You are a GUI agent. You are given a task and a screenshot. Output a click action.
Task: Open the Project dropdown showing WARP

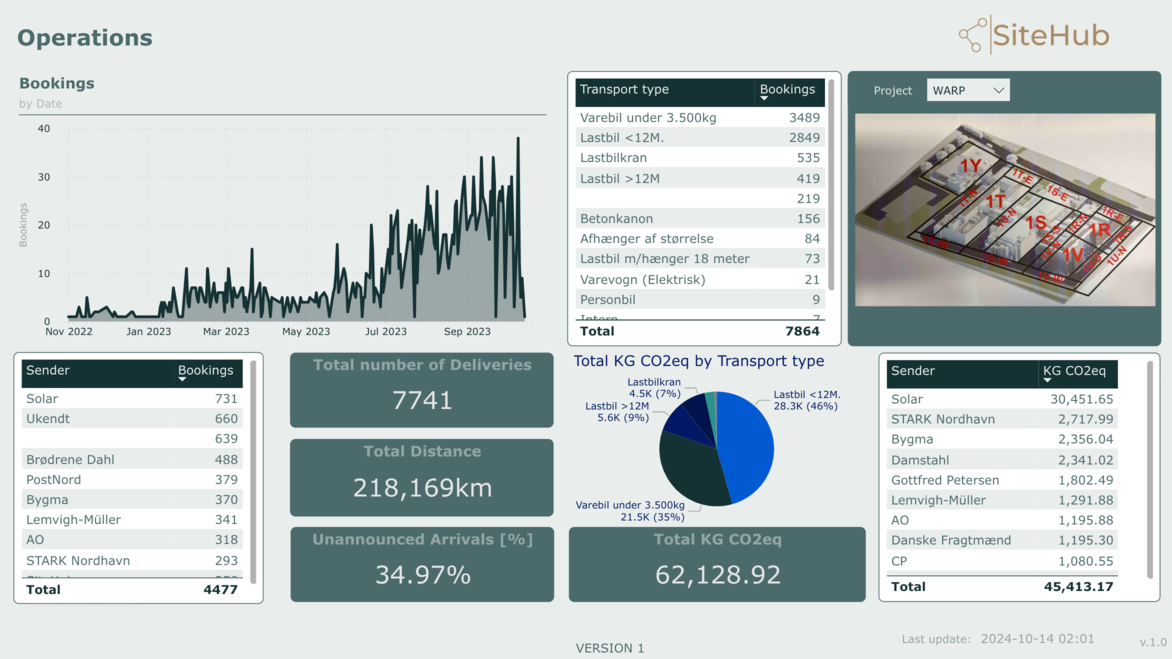(967, 90)
